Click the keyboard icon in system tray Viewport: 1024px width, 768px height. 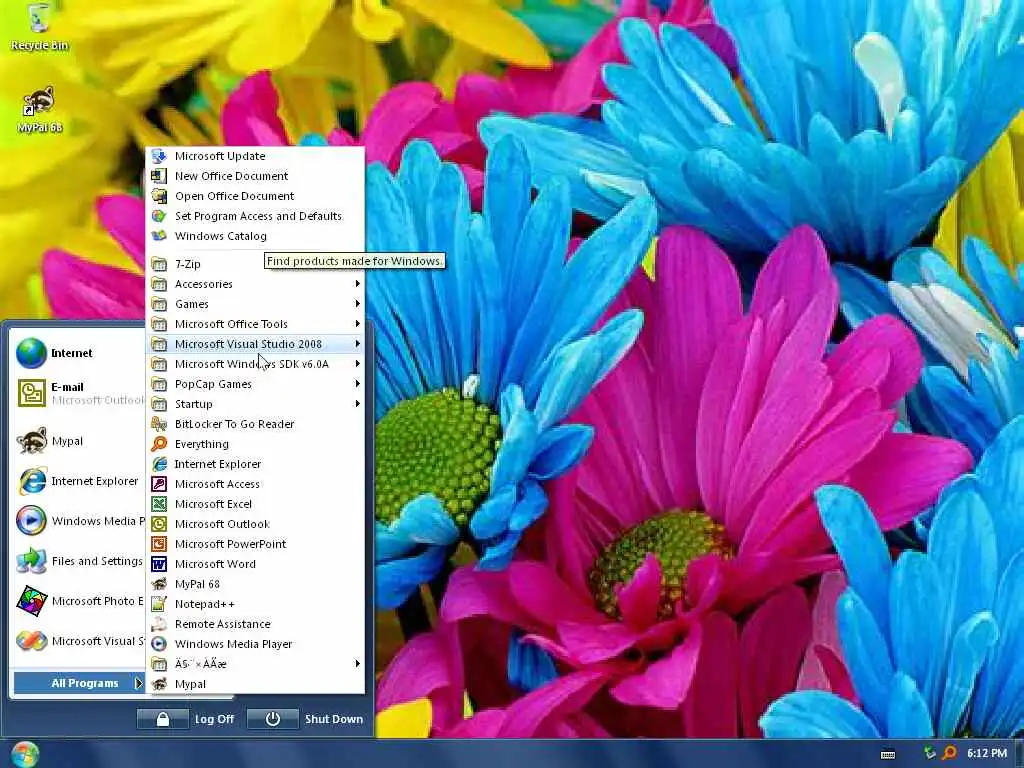coord(888,754)
